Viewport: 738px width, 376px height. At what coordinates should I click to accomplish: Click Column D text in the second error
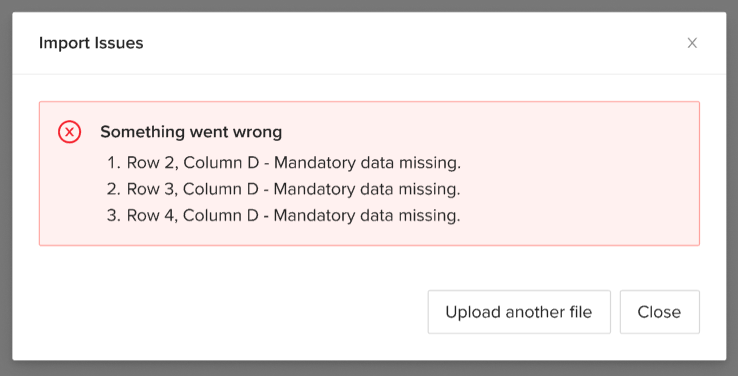click(x=221, y=189)
